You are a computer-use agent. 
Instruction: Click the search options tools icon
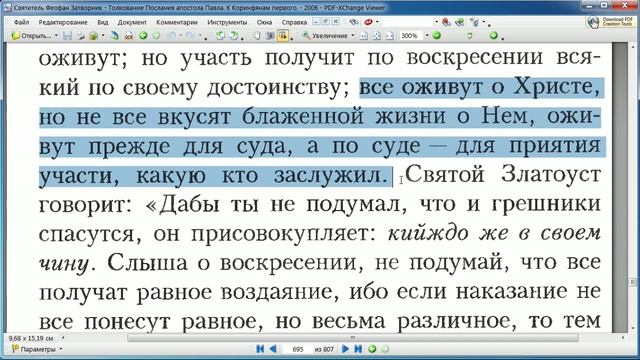pyautogui.click(x=474, y=22)
